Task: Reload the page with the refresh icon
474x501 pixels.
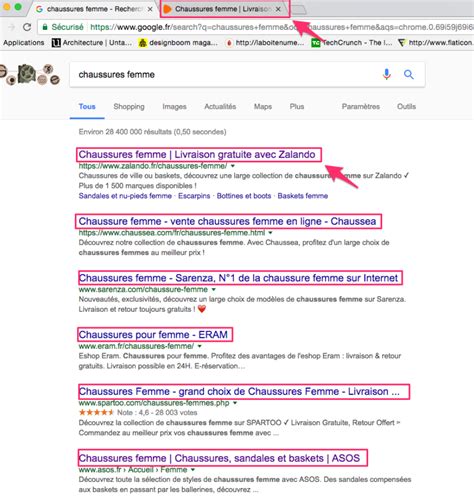Action: [x=27, y=27]
